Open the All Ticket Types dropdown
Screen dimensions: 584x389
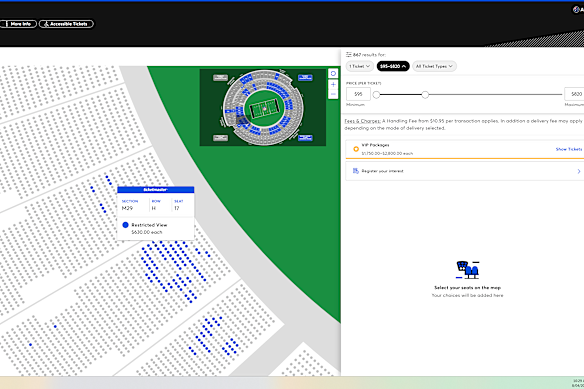pyautogui.click(x=434, y=66)
